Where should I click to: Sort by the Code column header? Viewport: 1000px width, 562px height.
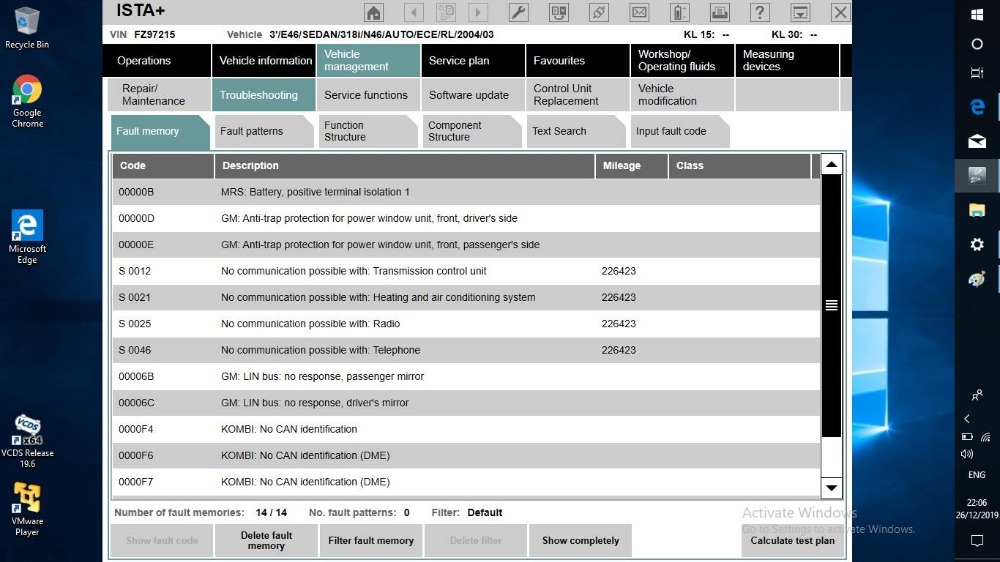click(x=163, y=166)
